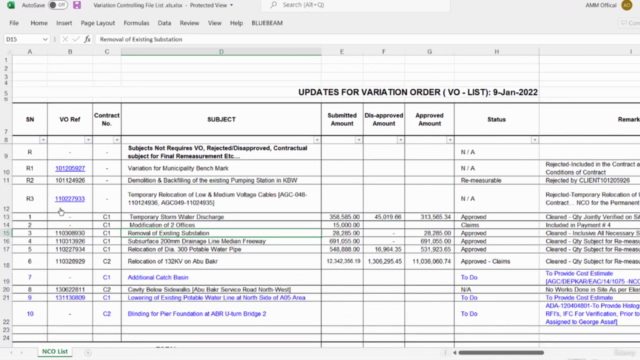Click the Excel application icon
This screenshot has height=360, width=640.
point(11,5)
